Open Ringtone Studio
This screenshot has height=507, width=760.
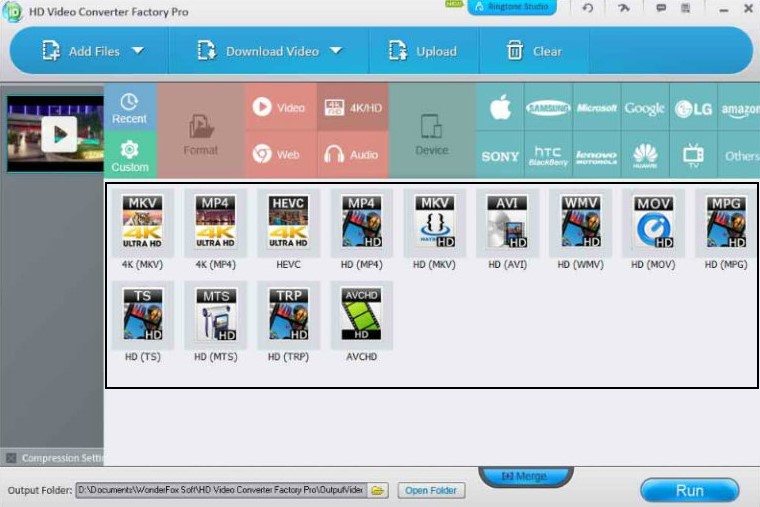(512, 7)
